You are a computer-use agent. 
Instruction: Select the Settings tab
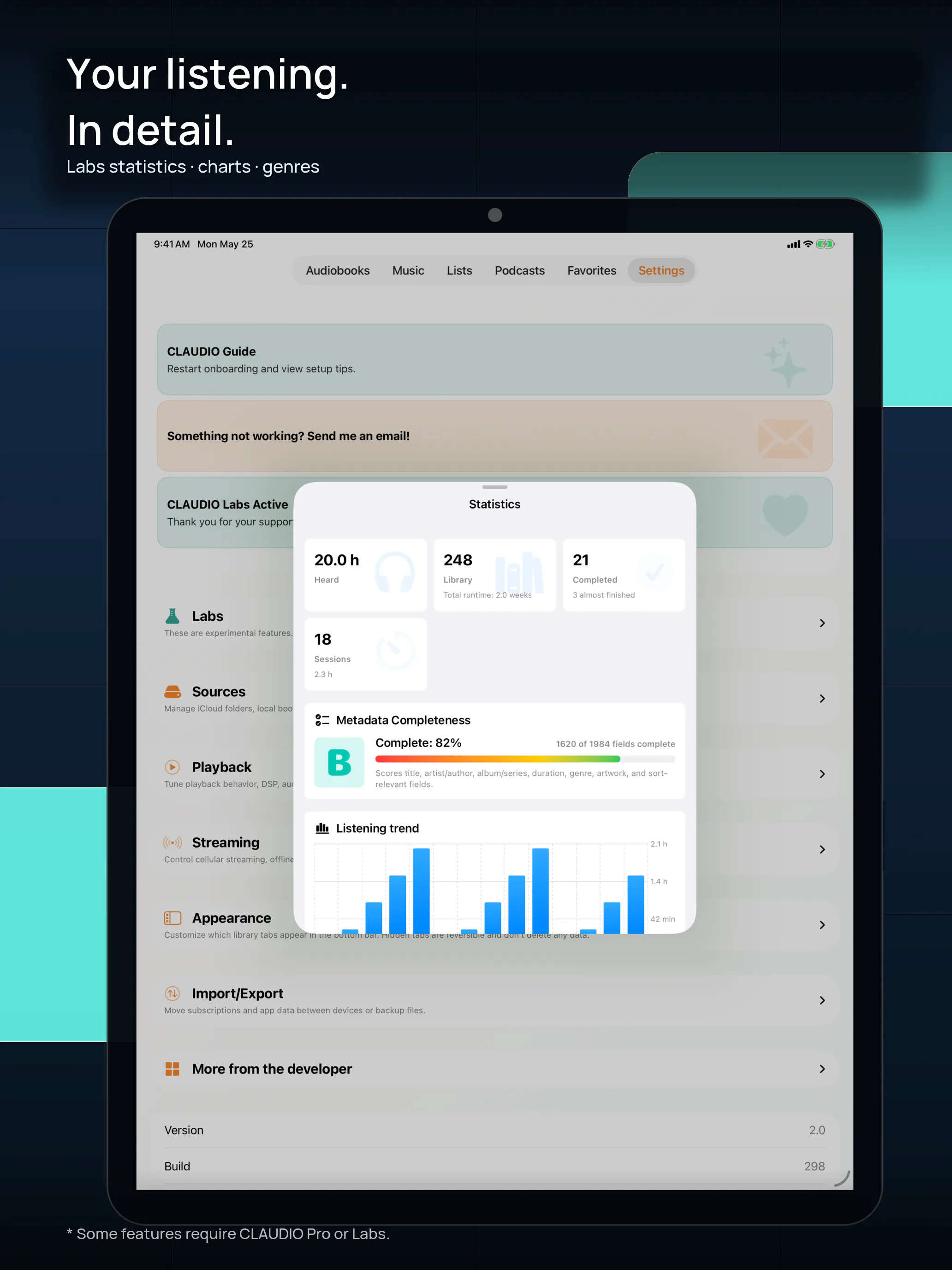point(661,270)
